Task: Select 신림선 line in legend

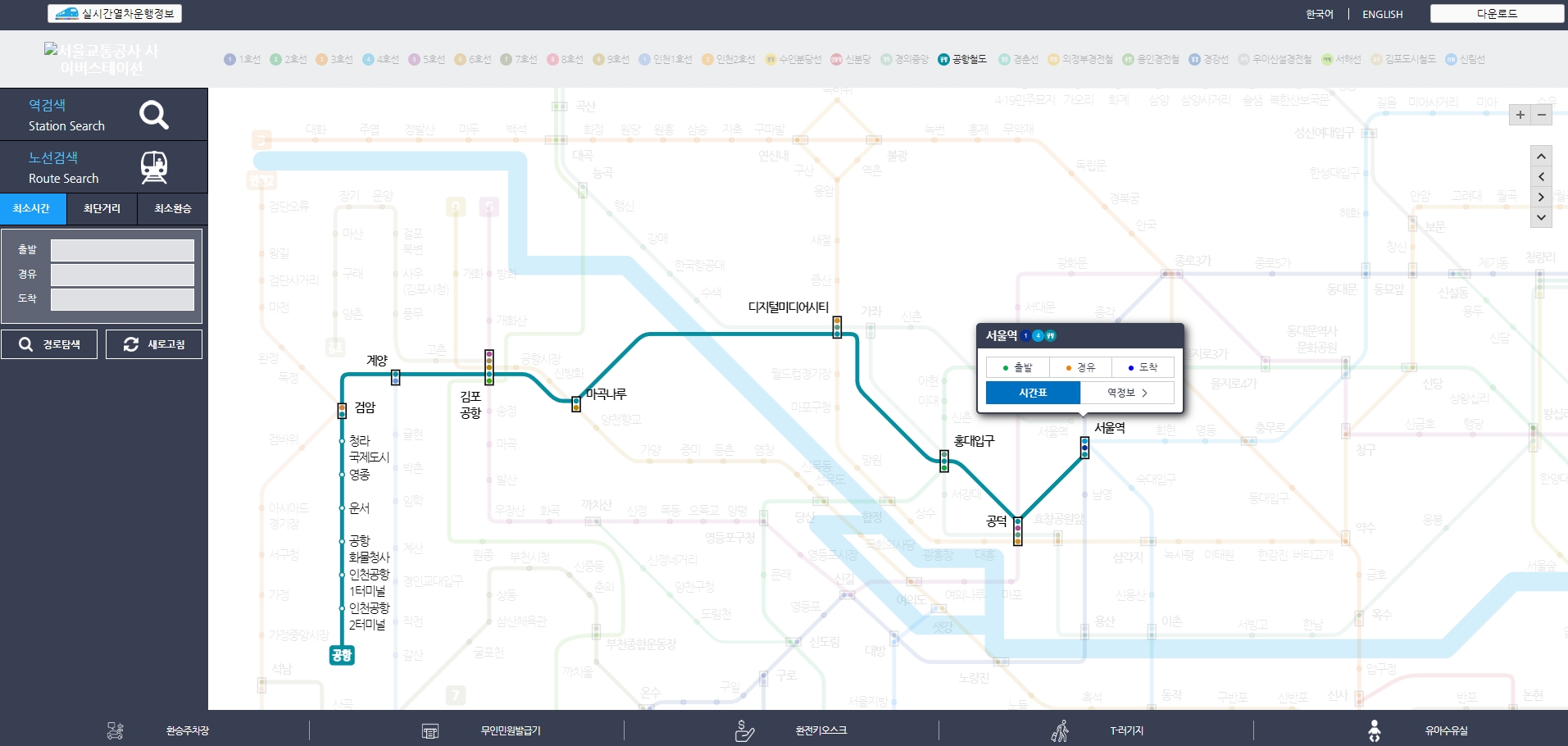Action: (x=1466, y=59)
